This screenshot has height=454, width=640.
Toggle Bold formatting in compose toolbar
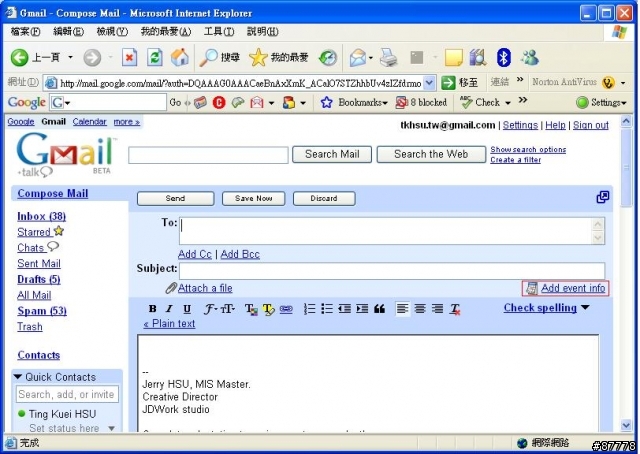click(x=153, y=309)
